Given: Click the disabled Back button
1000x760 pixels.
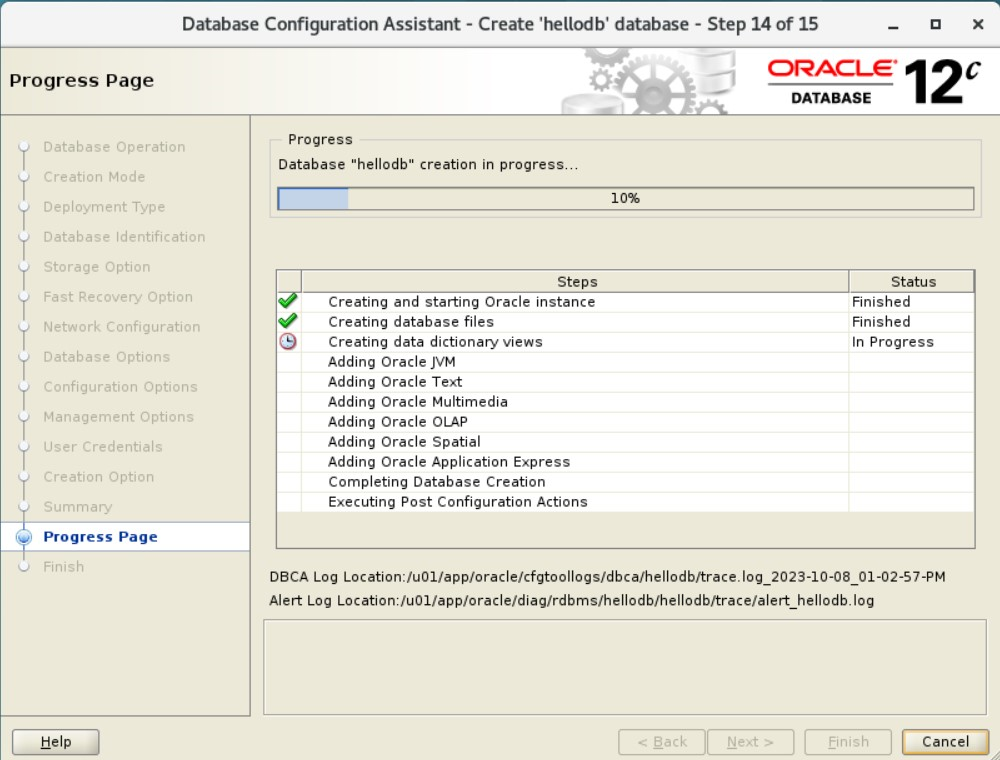Looking at the screenshot, I should pyautogui.click(x=661, y=742).
